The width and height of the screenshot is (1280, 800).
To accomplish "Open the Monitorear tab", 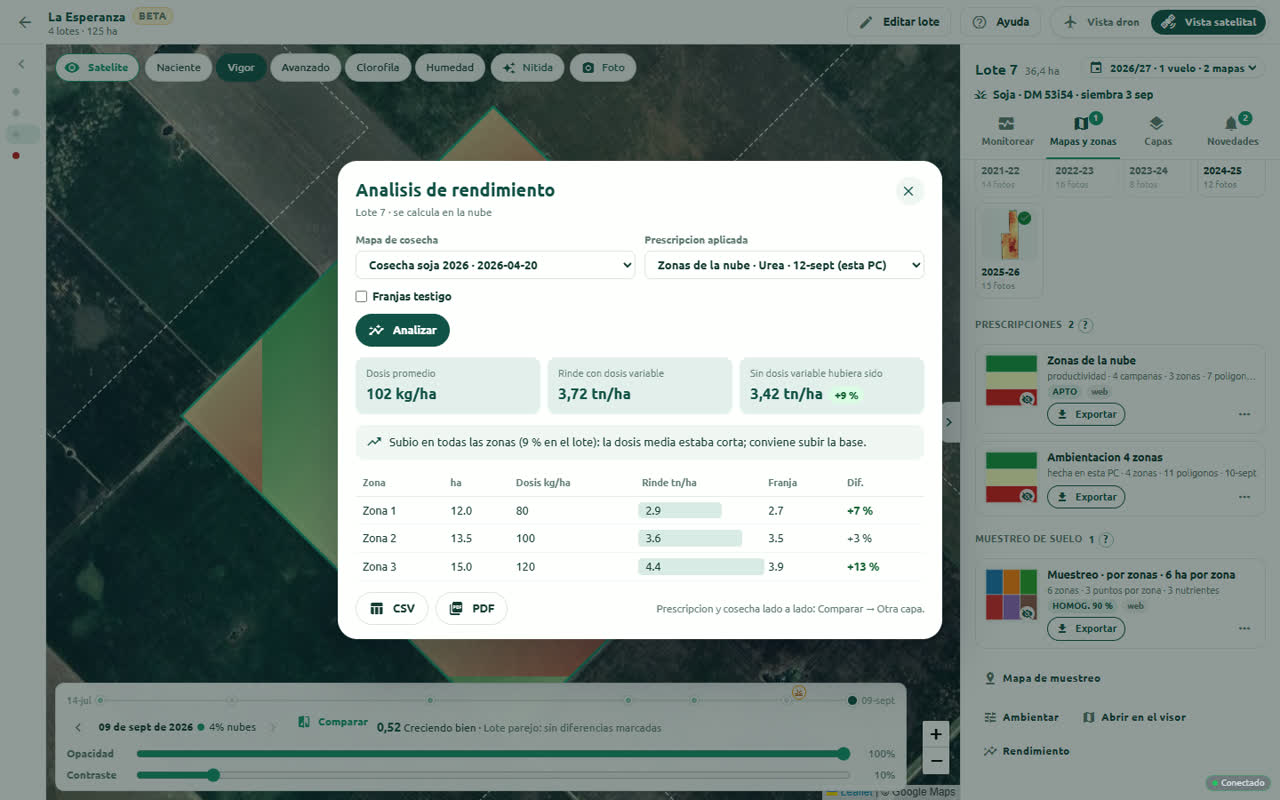I will tap(1007, 131).
